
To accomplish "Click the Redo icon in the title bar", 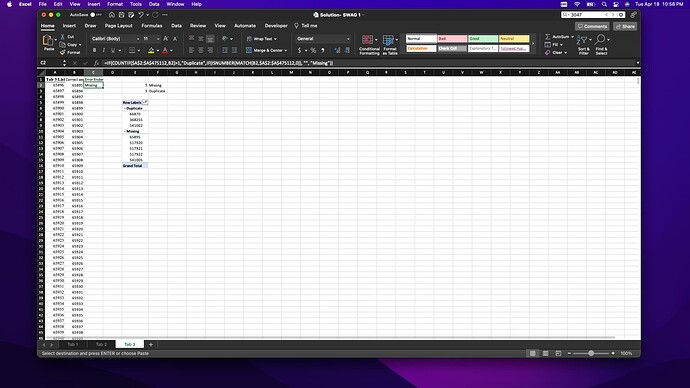I will (155, 15).
